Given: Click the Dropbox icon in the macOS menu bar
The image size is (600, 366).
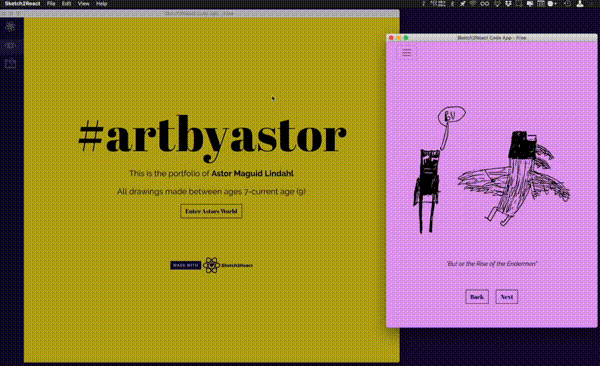Looking at the screenshot, I should tap(508, 4).
